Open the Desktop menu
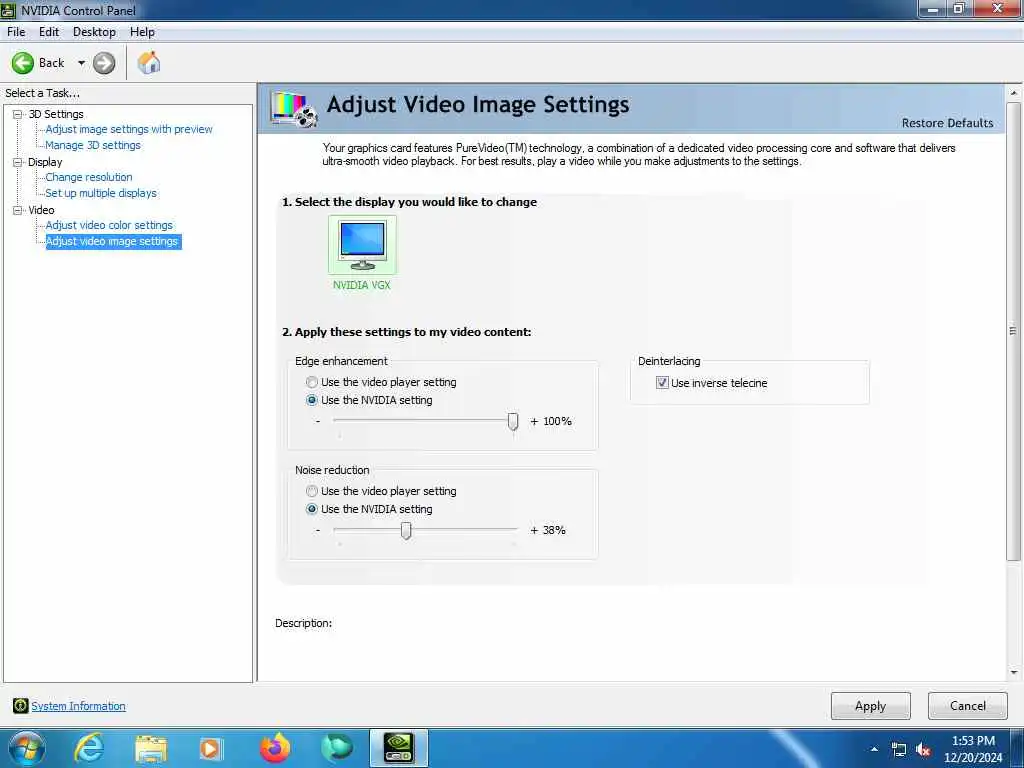Viewport: 1024px width, 768px height. pyautogui.click(x=94, y=31)
